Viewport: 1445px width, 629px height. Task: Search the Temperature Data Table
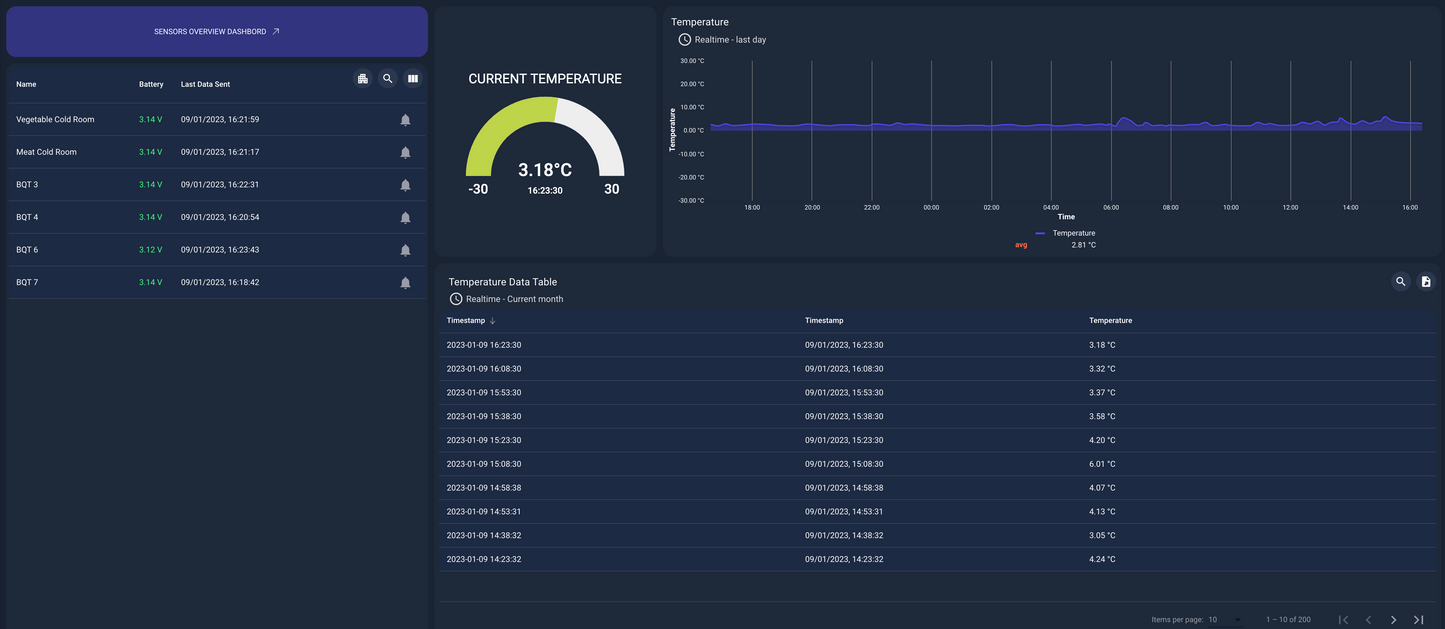pos(1400,282)
